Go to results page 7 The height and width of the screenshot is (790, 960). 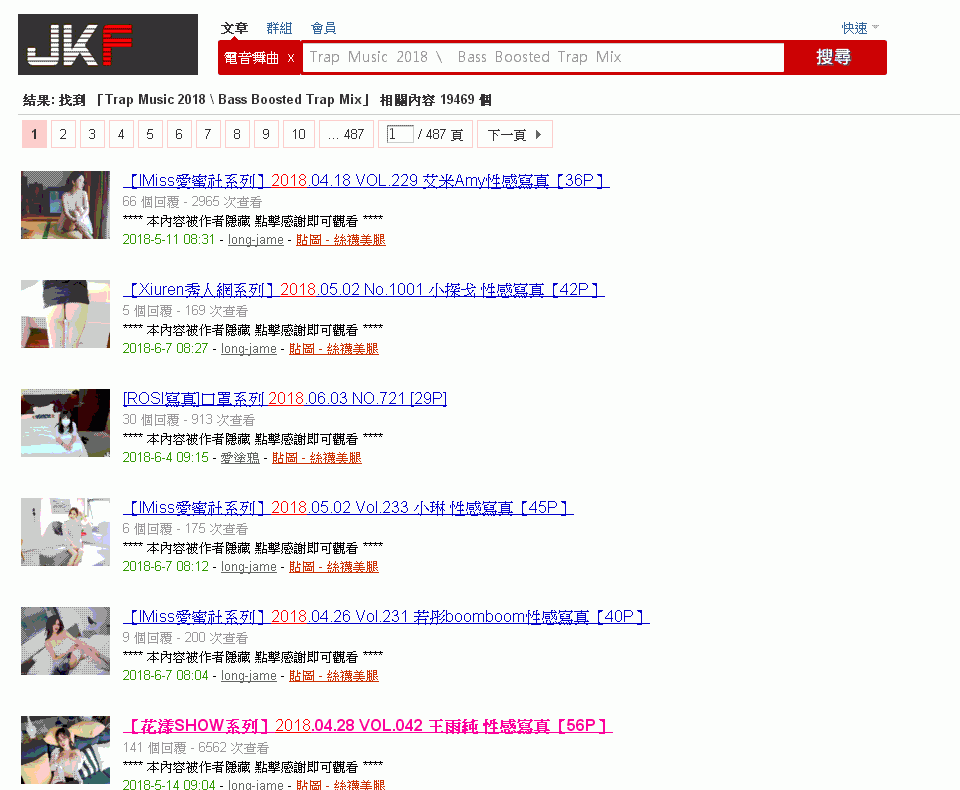[x=208, y=134]
